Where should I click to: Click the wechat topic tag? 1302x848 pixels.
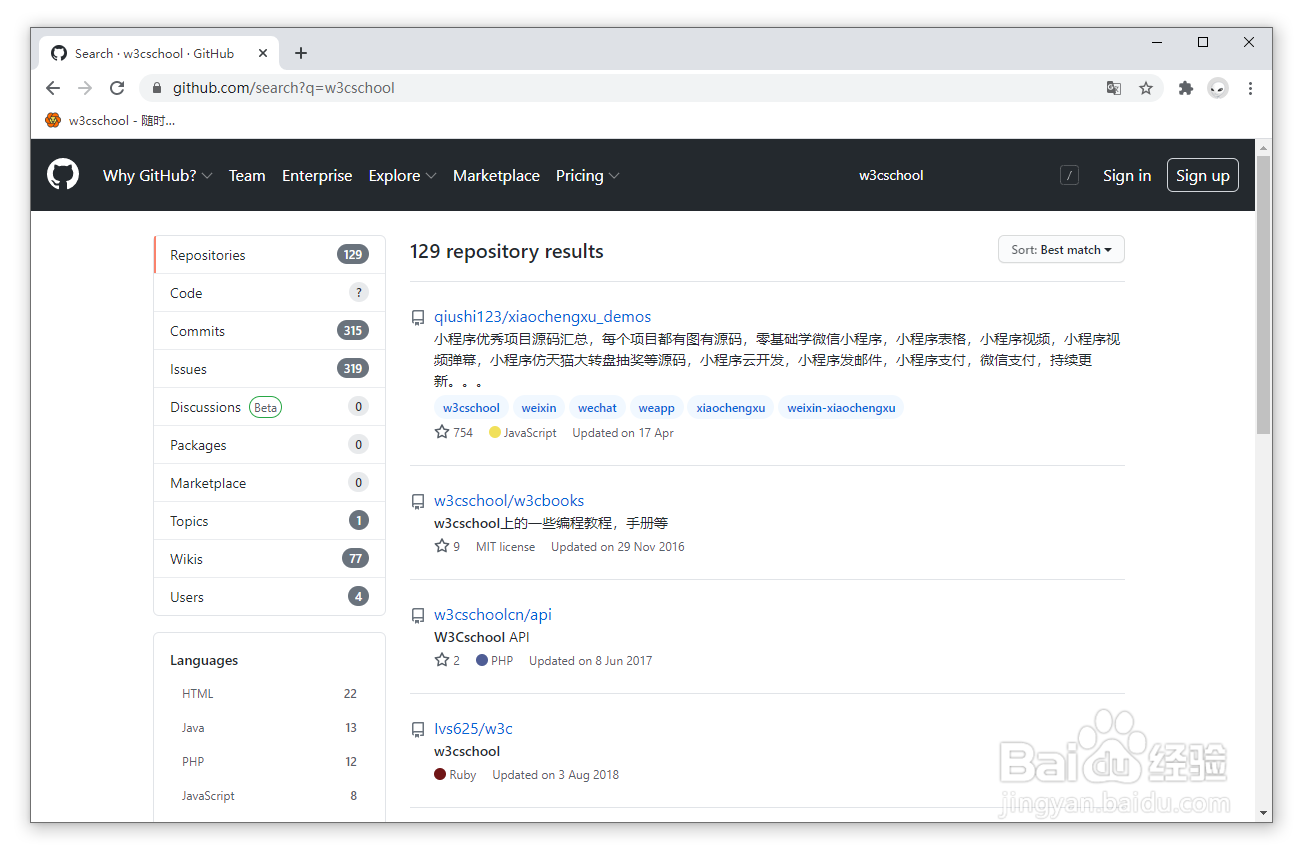coord(597,408)
